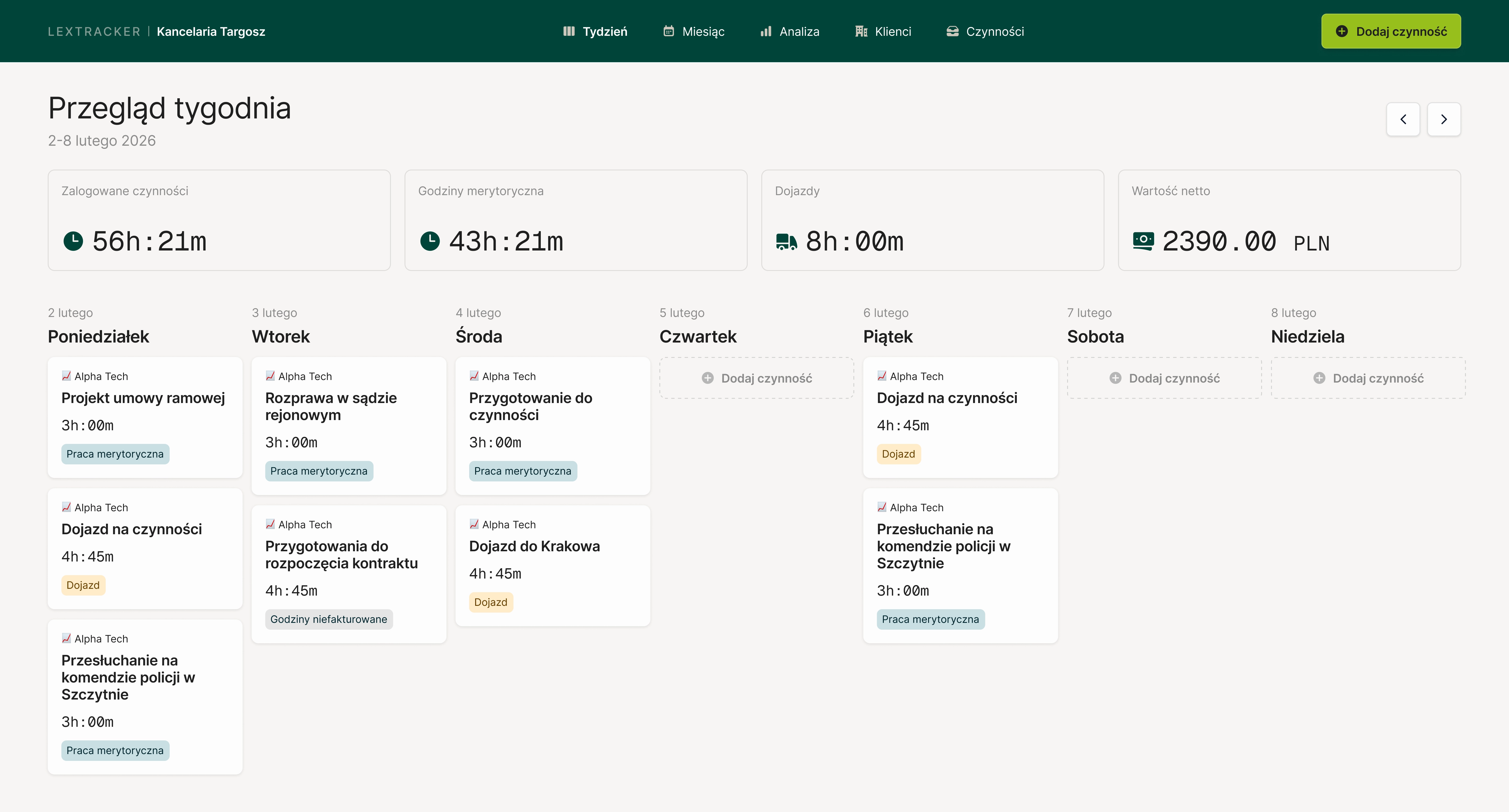The width and height of the screenshot is (1509, 812).
Task: Click the plus icon inside Dodaj czynność button
Action: 1343,31
